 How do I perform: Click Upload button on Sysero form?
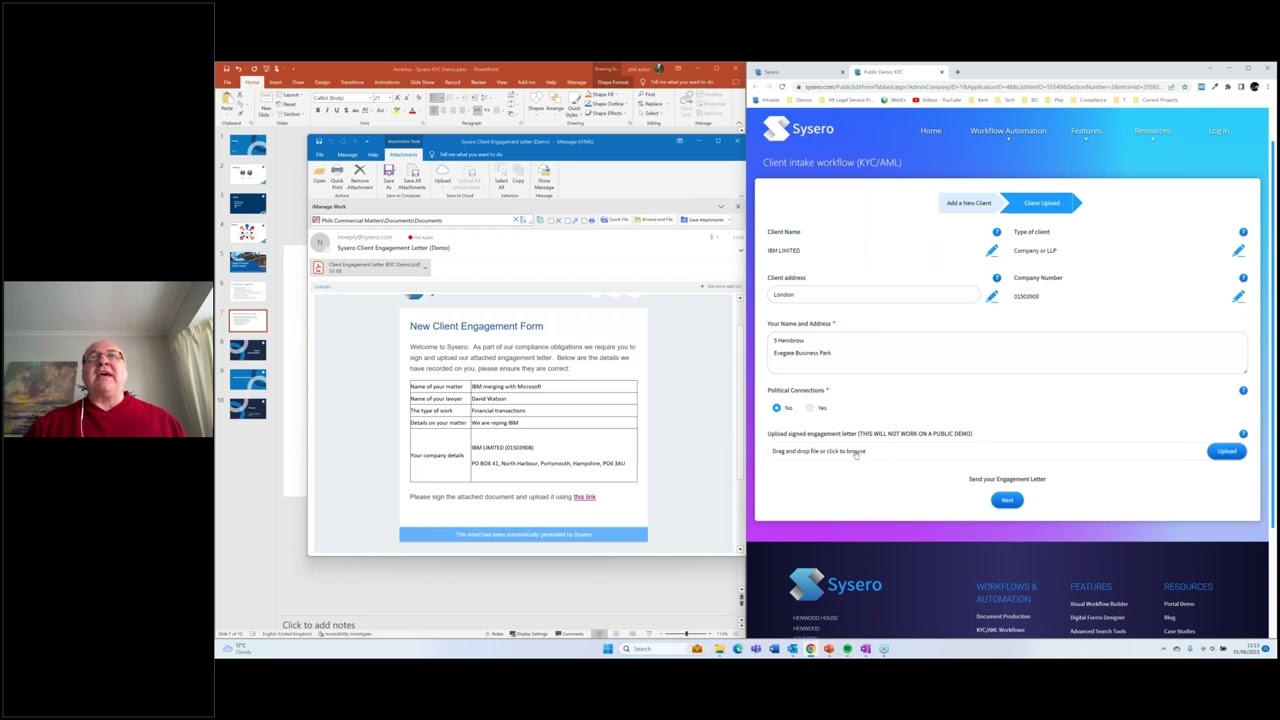click(1226, 451)
